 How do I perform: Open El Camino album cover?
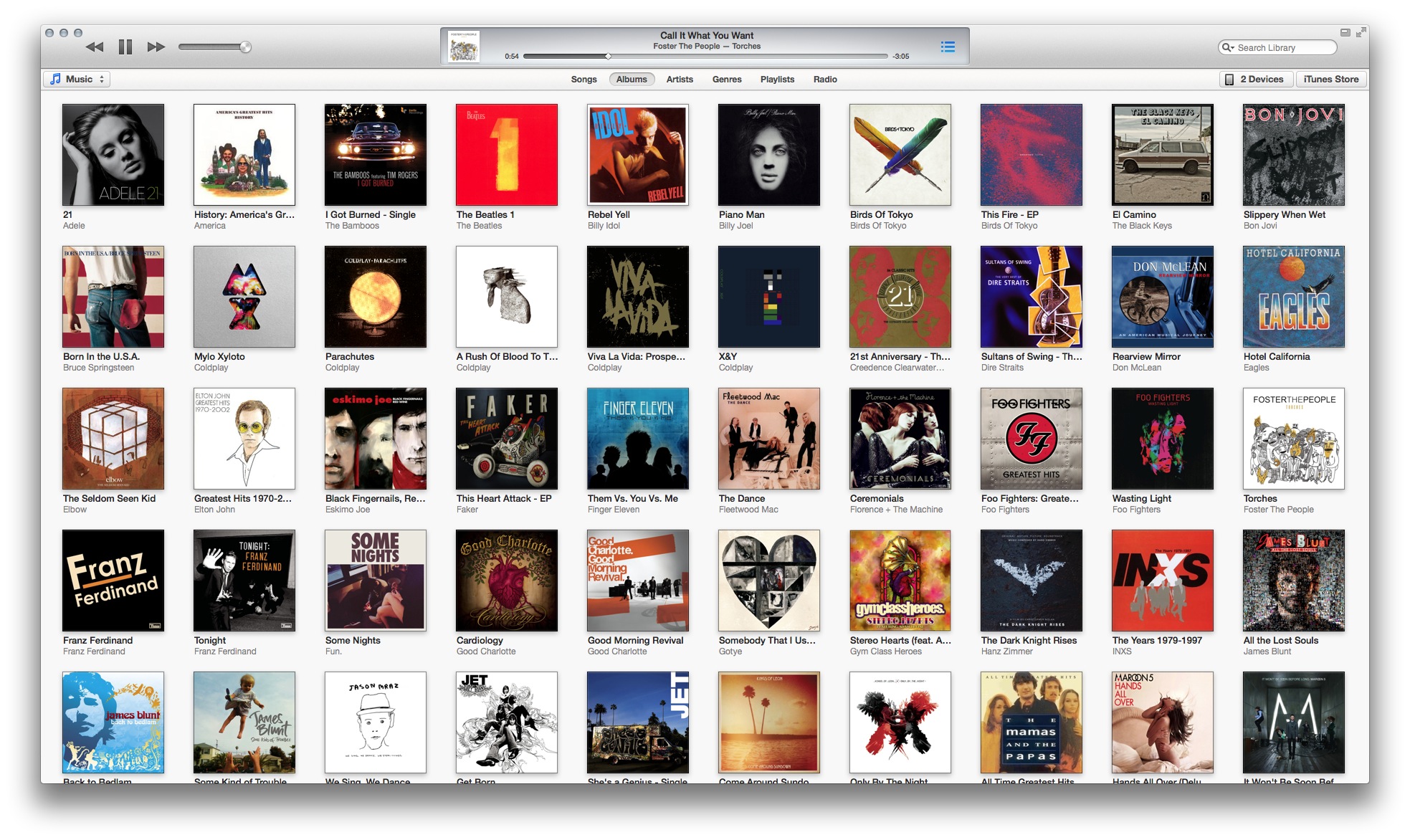(x=1163, y=155)
